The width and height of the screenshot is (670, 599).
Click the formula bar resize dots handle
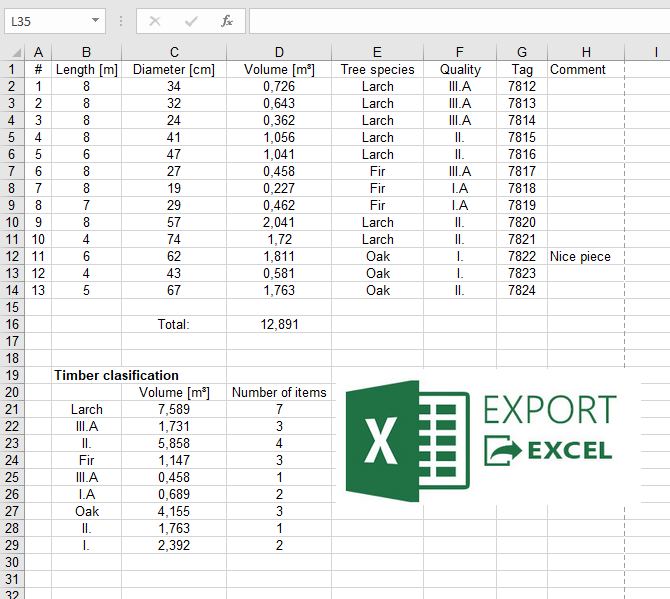(x=121, y=21)
